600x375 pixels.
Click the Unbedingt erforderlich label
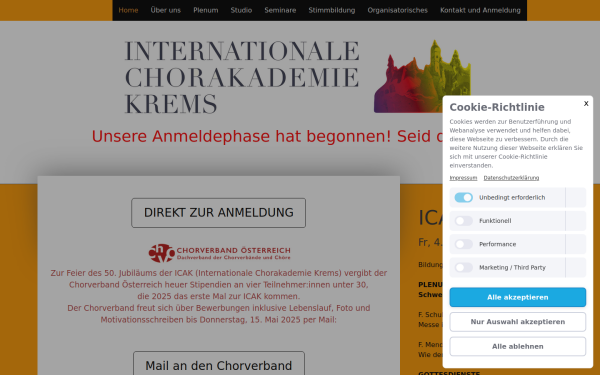click(x=512, y=197)
